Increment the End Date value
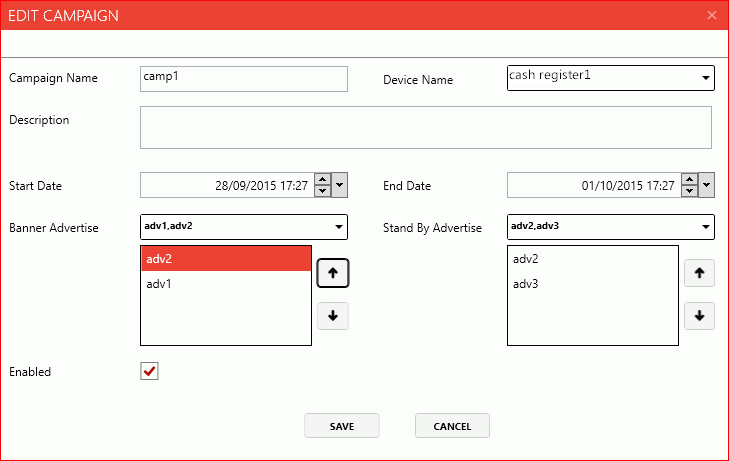 689,180
